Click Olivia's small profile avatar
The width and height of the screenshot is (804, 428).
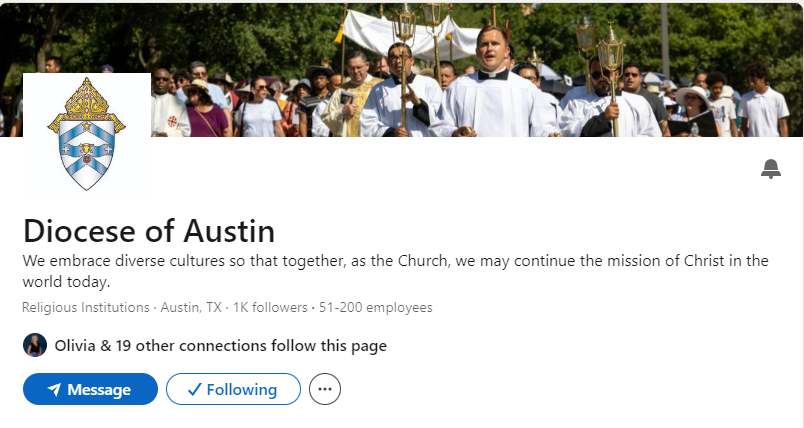point(35,346)
